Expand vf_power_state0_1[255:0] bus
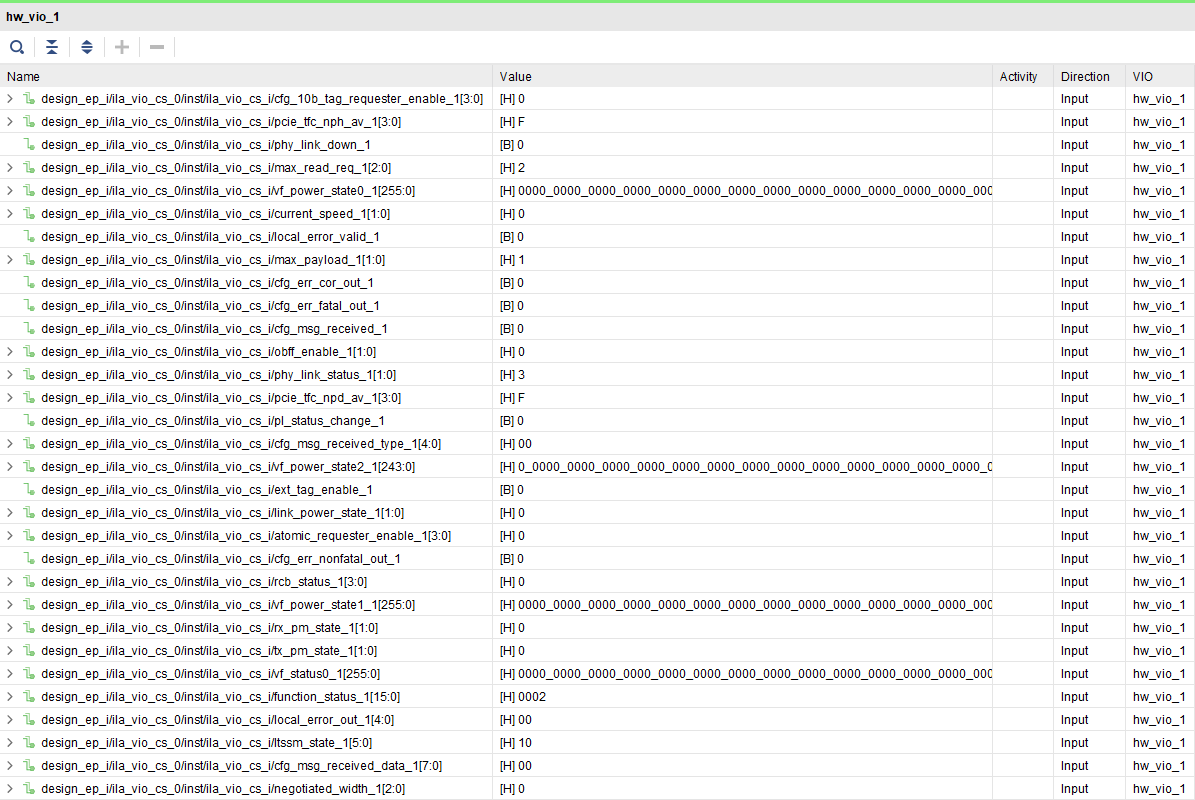 (x=10, y=190)
